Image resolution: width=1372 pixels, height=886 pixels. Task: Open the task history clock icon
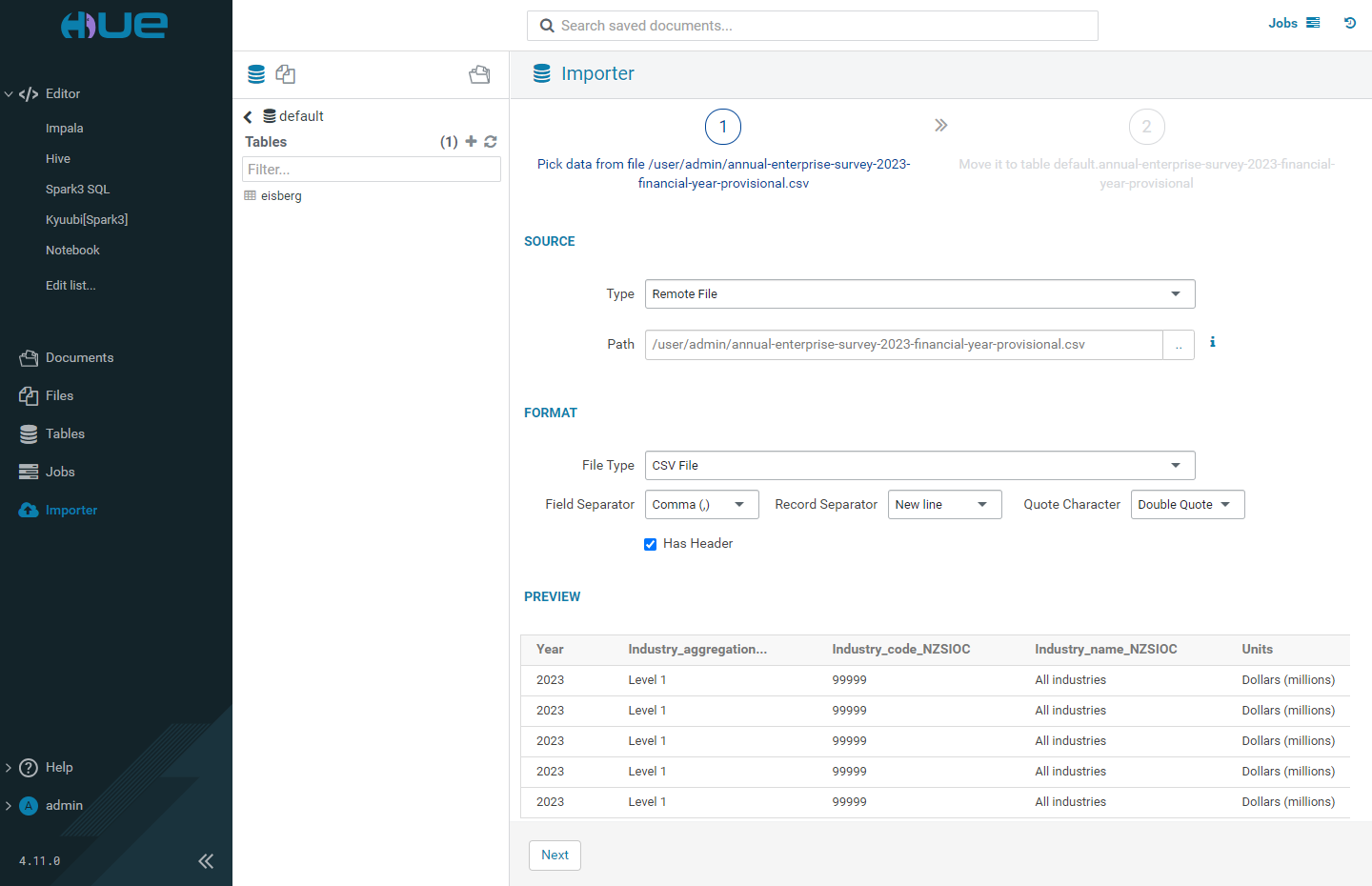1350,23
